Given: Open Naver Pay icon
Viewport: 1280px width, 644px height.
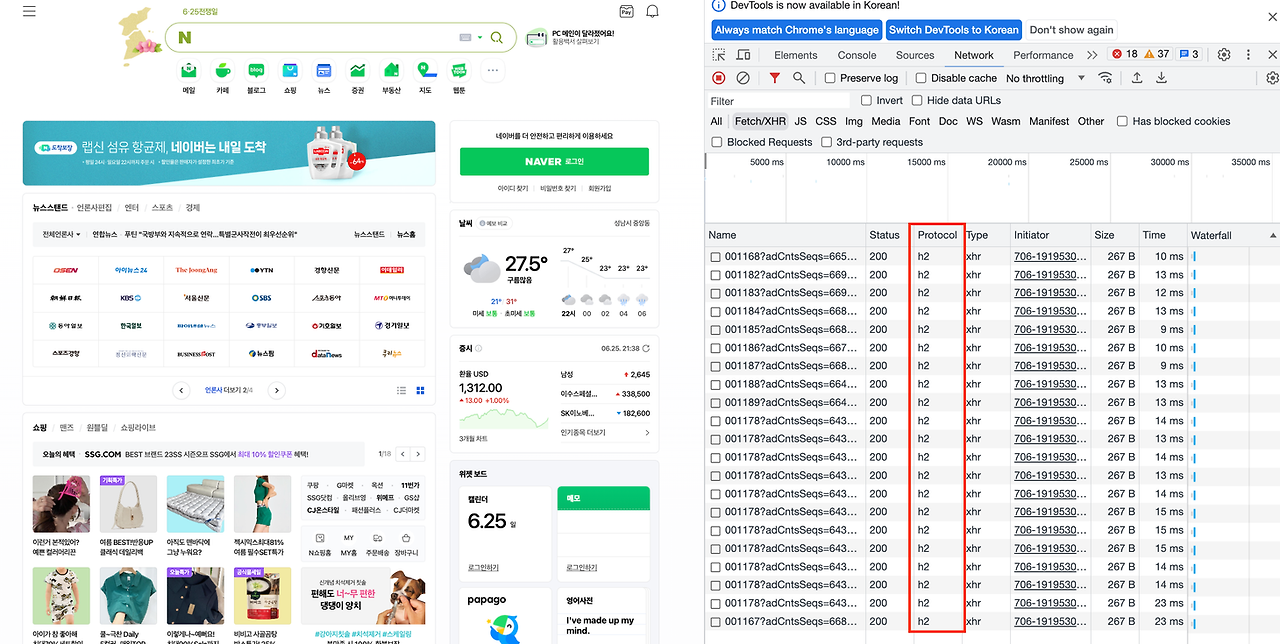Looking at the screenshot, I should (x=626, y=11).
